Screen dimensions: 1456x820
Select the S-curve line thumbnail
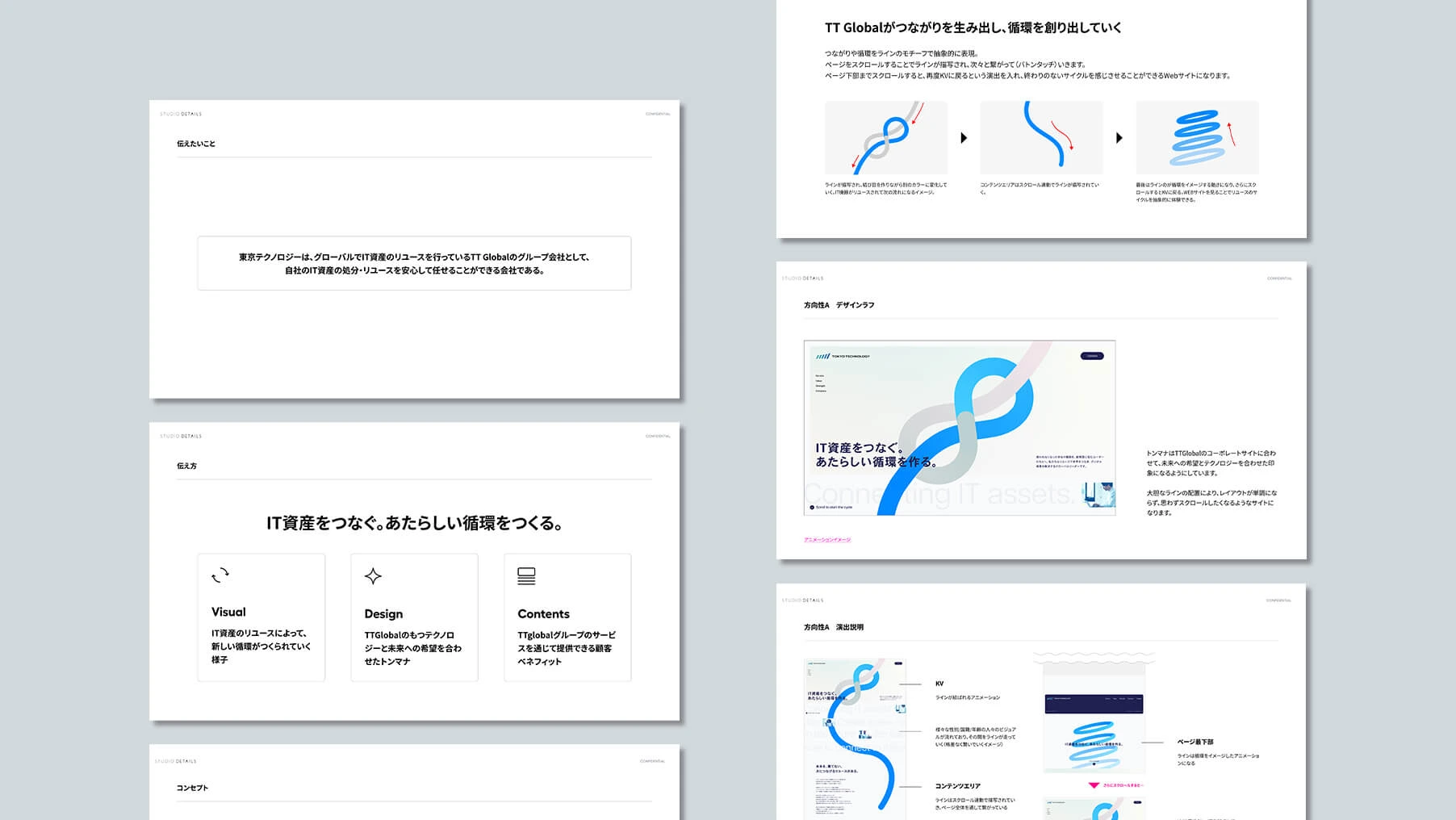point(1041,138)
